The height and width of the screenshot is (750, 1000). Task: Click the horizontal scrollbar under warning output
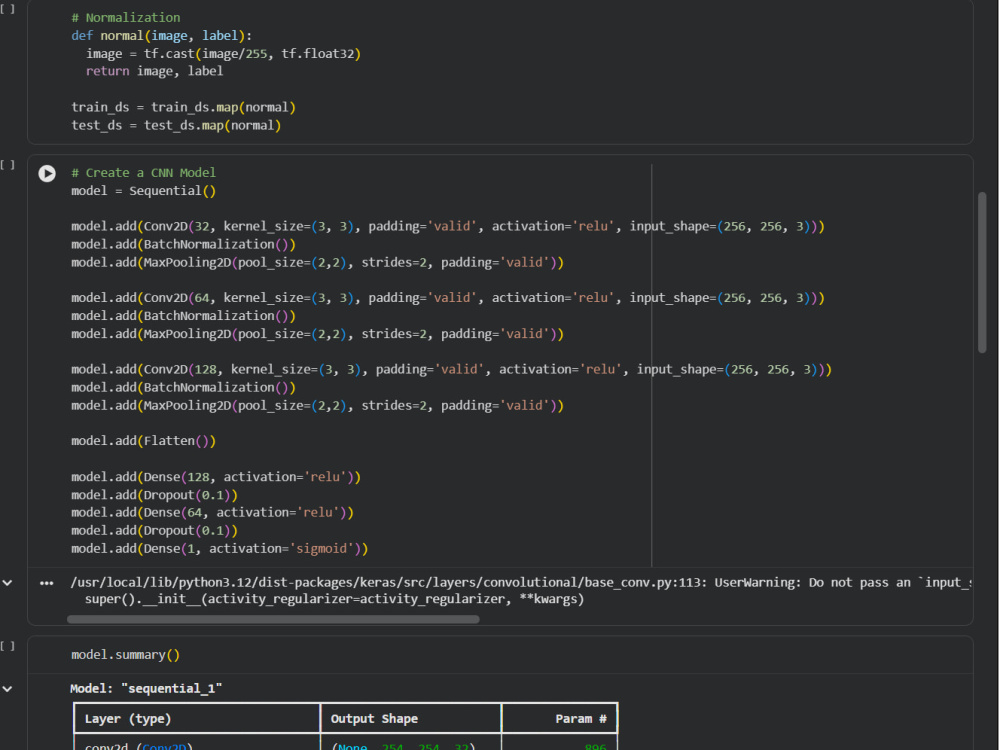(273, 619)
